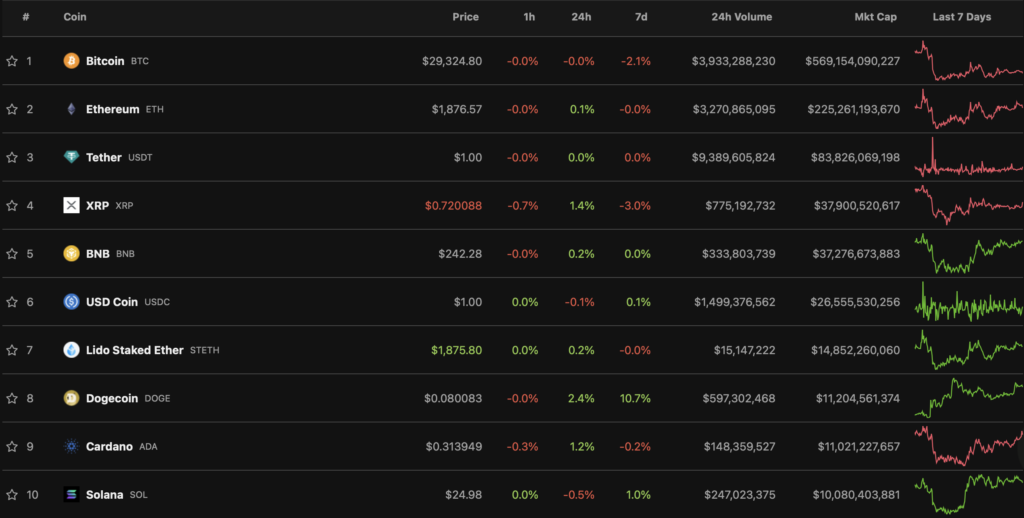
Task: Sort by 1h change column header
Action: coord(529,17)
